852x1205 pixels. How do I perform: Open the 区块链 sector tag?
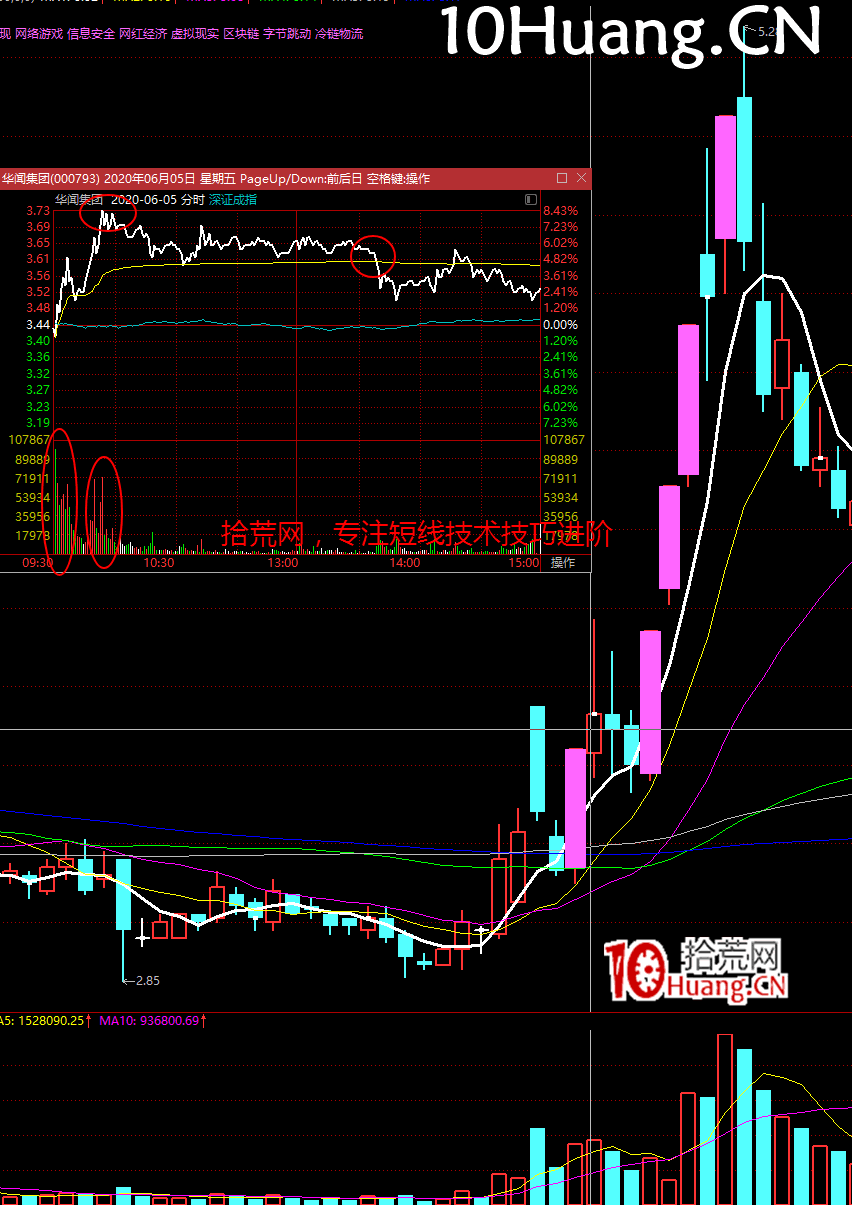241,34
